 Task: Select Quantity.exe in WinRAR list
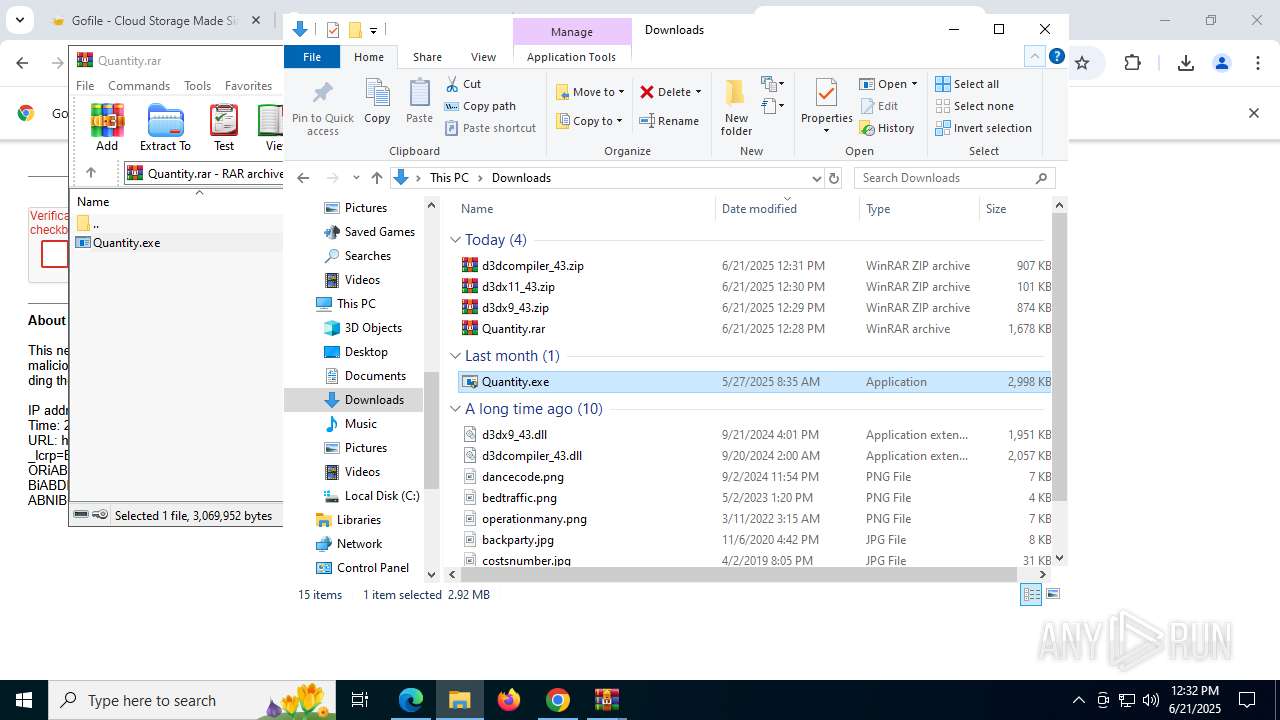(x=126, y=243)
